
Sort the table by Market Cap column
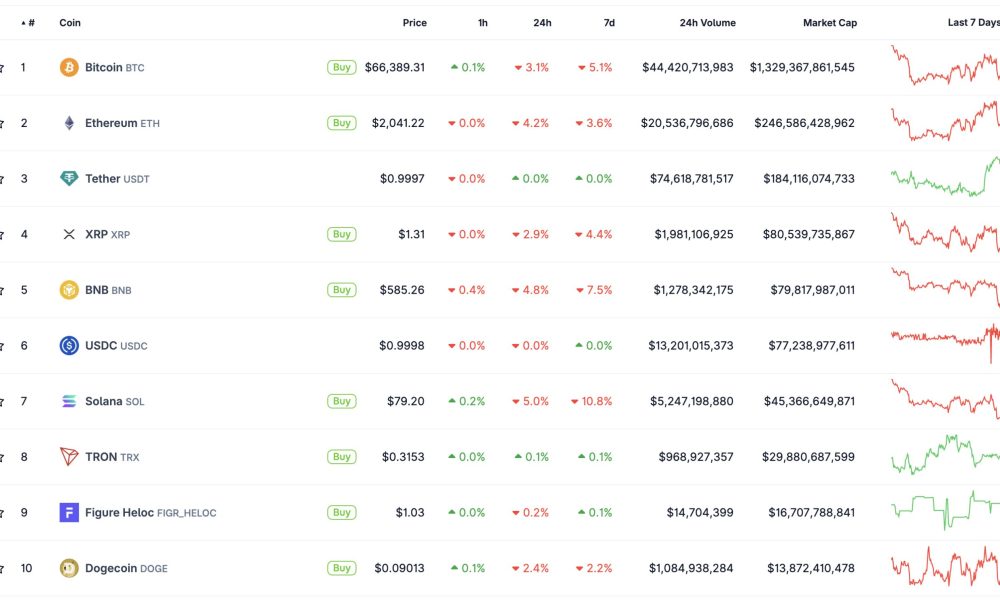830,22
